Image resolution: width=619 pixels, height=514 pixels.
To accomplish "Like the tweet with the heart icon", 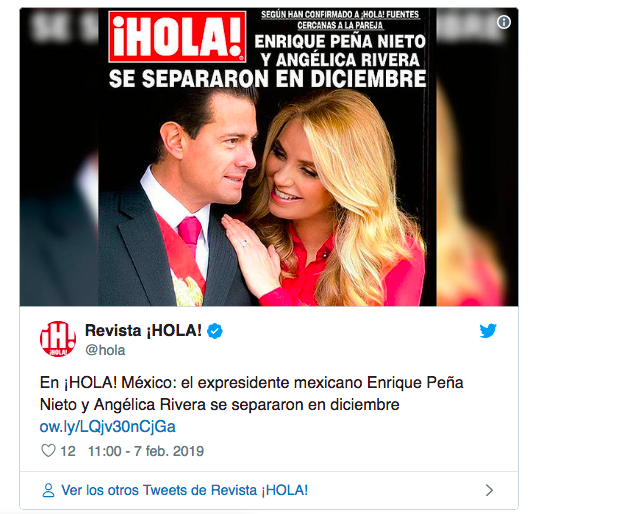I will tap(48, 450).
